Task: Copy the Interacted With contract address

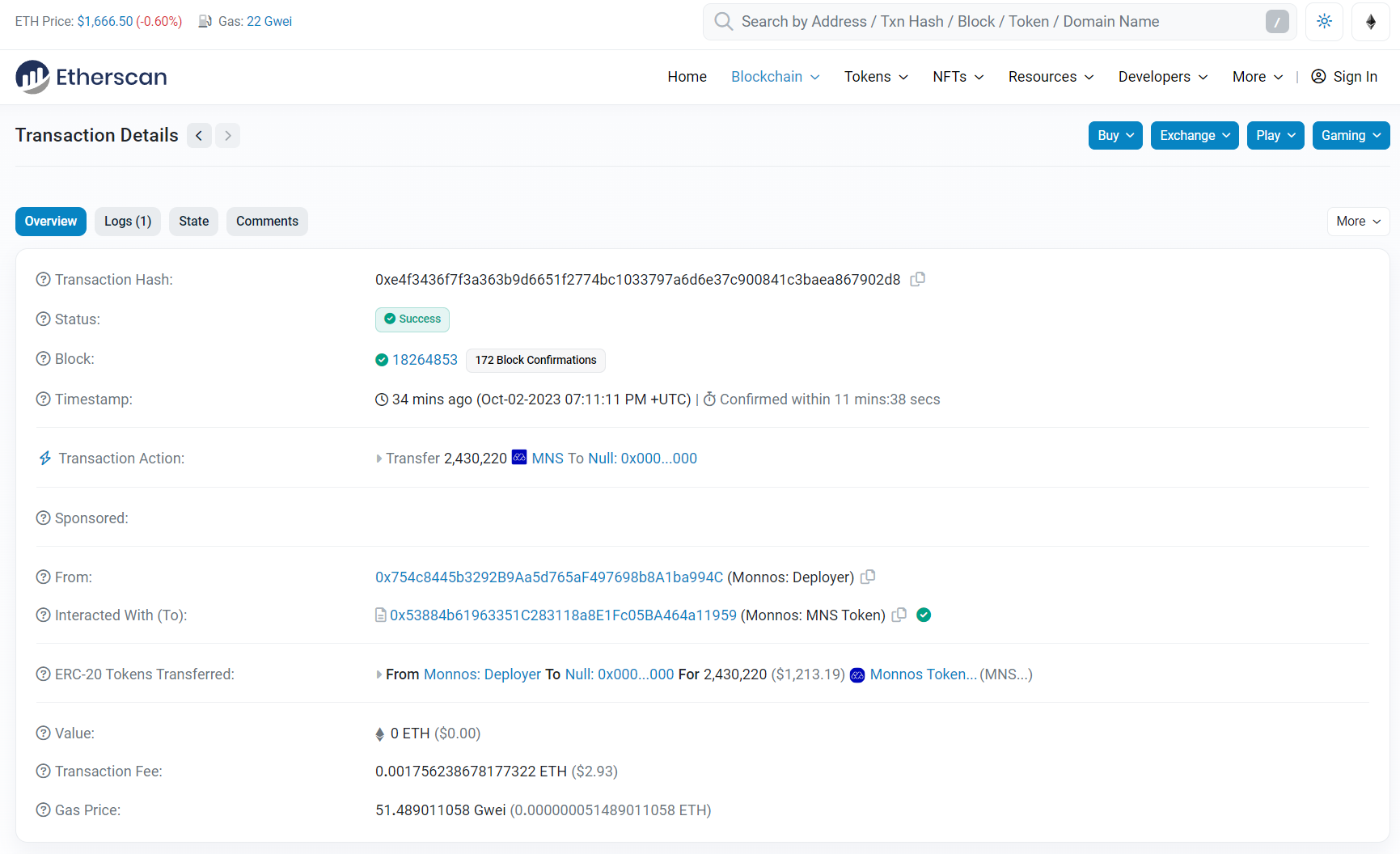Action: pyautogui.click(x=899, y=615)
